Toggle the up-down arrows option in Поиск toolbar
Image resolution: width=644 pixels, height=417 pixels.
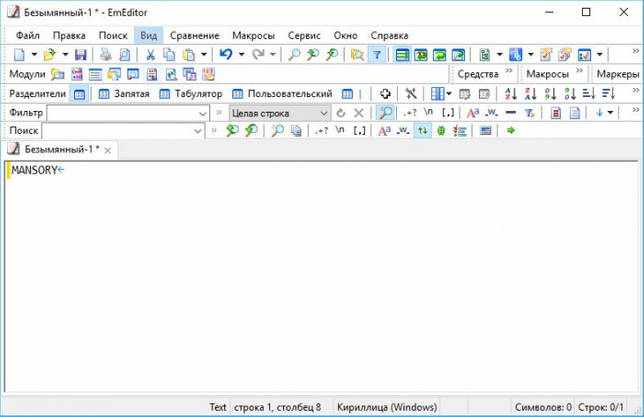(x=423, y=131)
